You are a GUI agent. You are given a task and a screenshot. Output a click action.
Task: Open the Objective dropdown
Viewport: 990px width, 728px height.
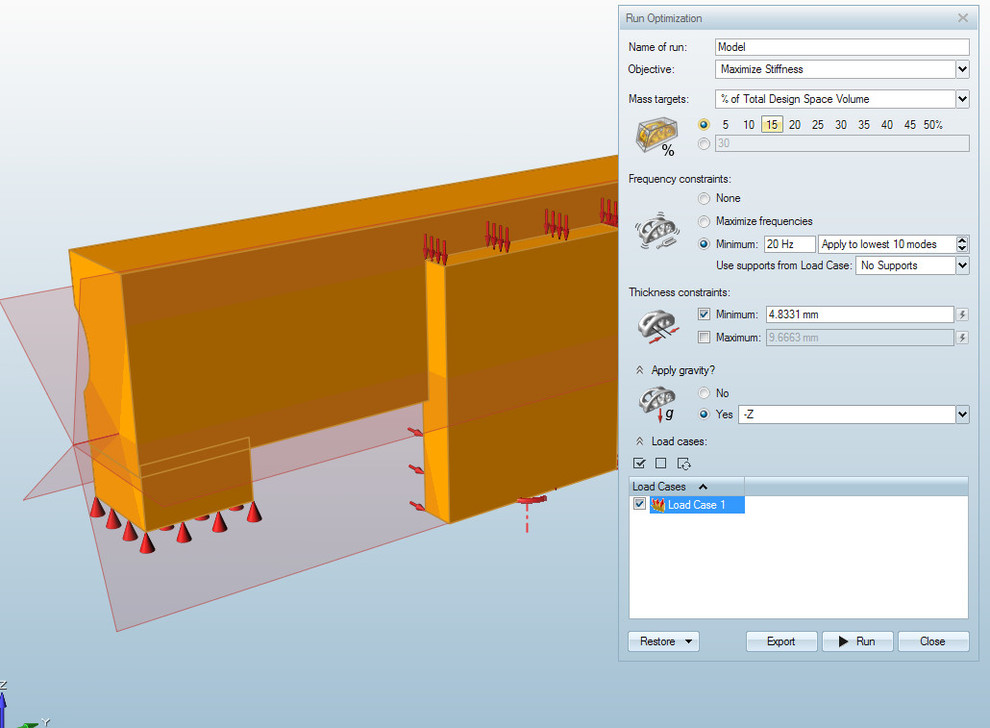(x=962, y=70)
